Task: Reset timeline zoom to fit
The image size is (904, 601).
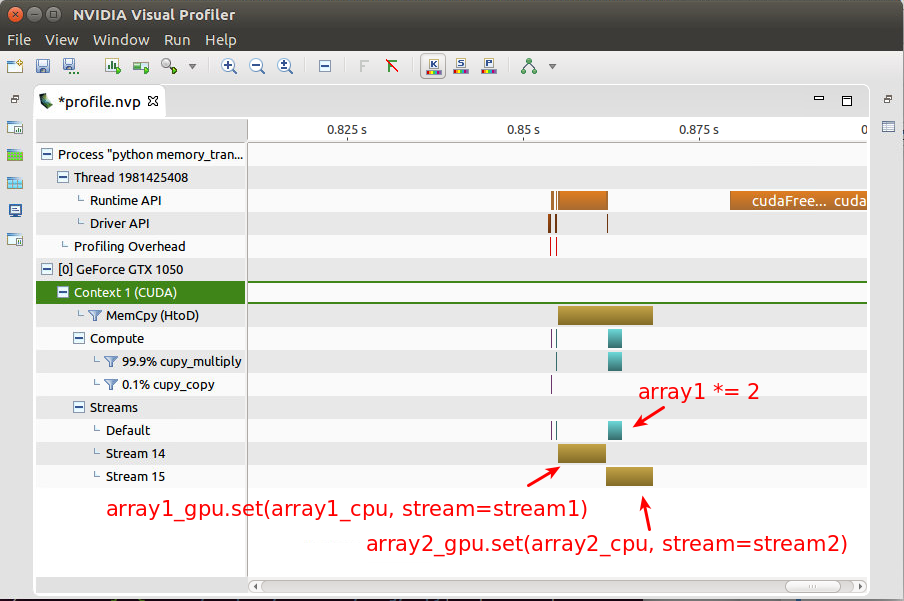Action: [284, 66]
